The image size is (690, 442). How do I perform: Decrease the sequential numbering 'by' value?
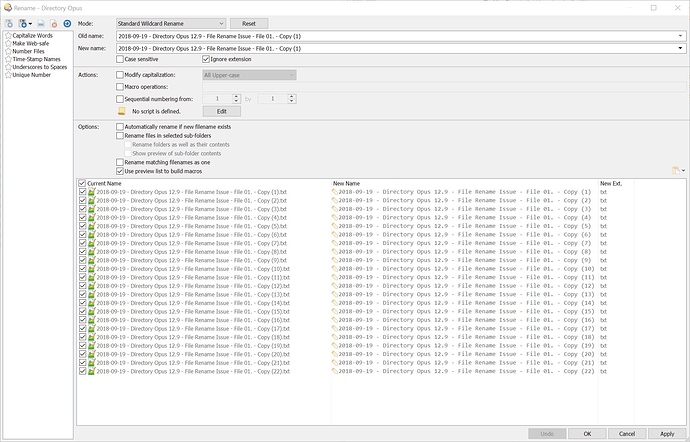pos(292,102)
